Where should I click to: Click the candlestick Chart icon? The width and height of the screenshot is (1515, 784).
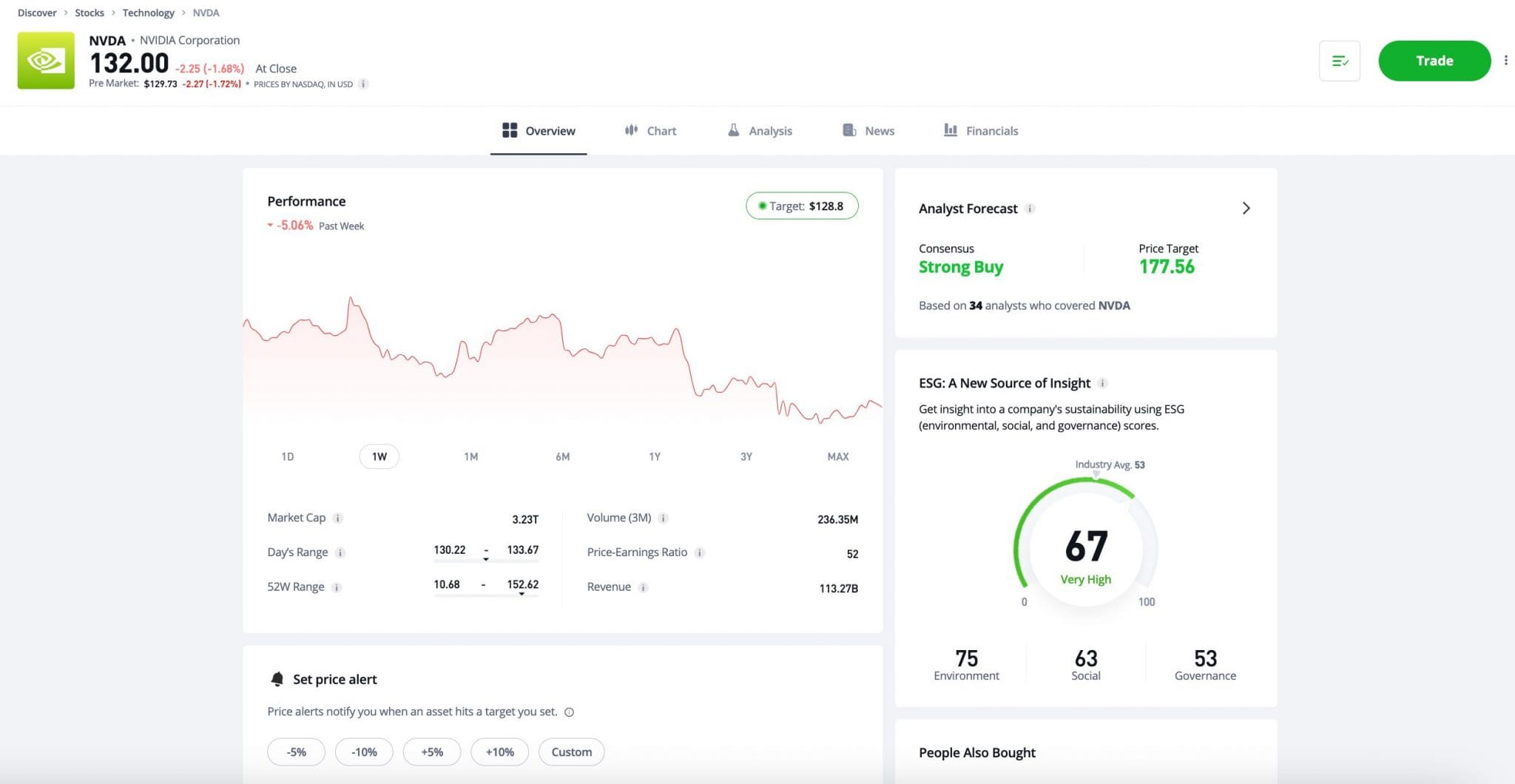[x=631, y=130]
